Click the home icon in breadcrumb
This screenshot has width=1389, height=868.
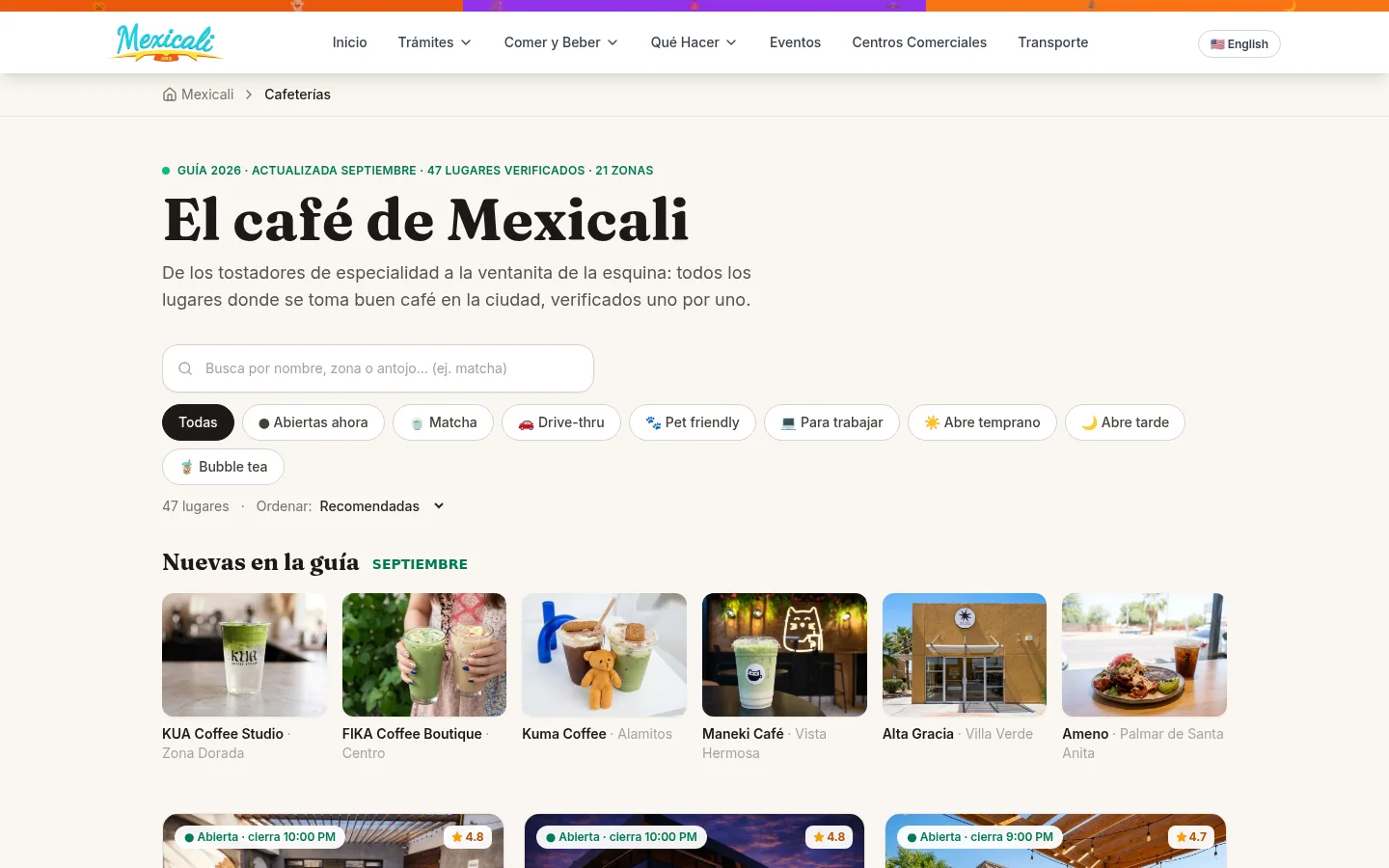[x=170, y=95]
